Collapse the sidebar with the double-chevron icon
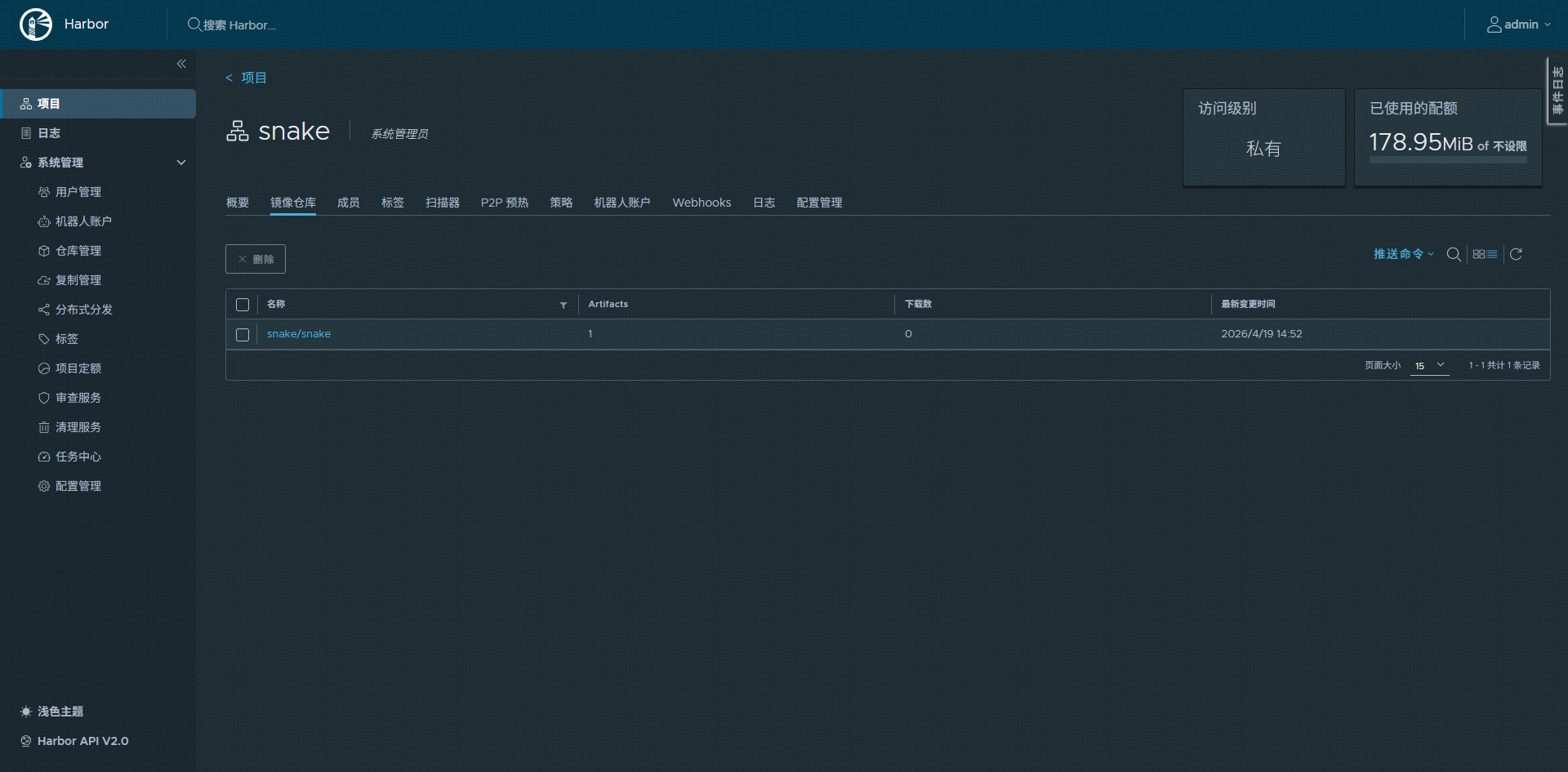1568x772 pixels. [181, 64]
